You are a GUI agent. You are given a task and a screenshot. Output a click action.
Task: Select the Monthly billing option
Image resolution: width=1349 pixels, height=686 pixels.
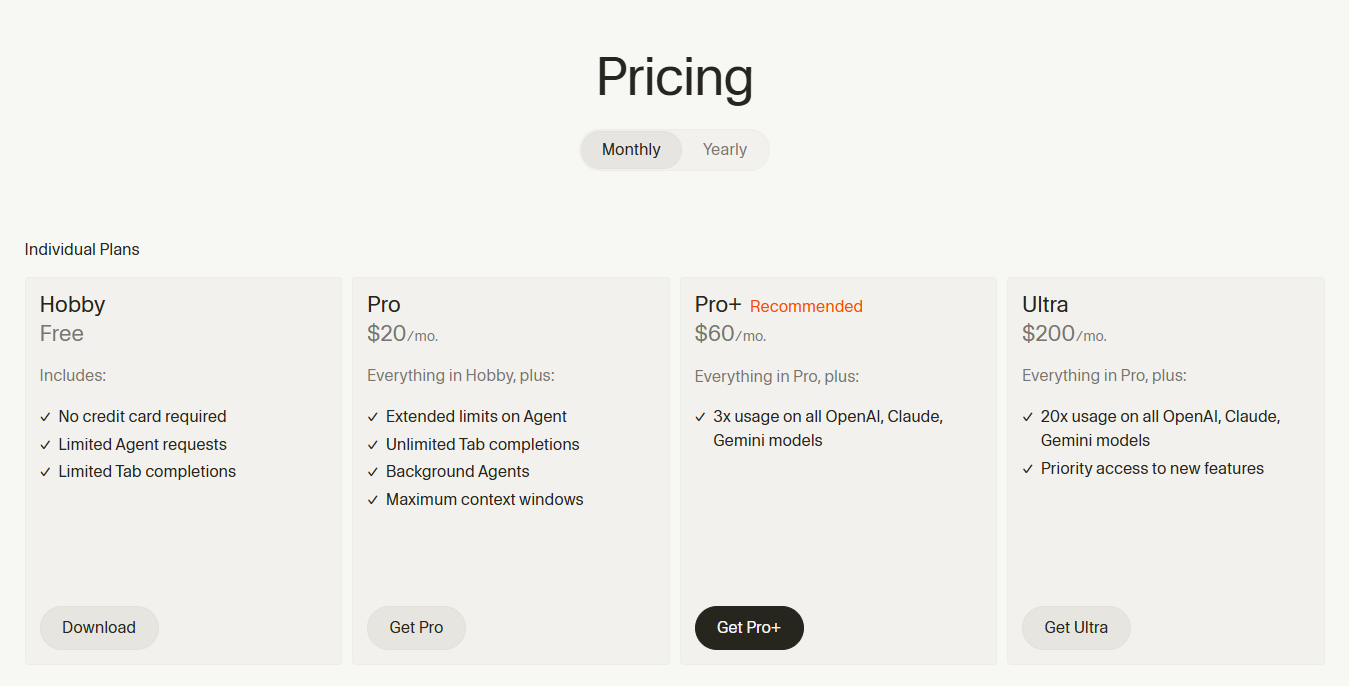coord(631,150)
